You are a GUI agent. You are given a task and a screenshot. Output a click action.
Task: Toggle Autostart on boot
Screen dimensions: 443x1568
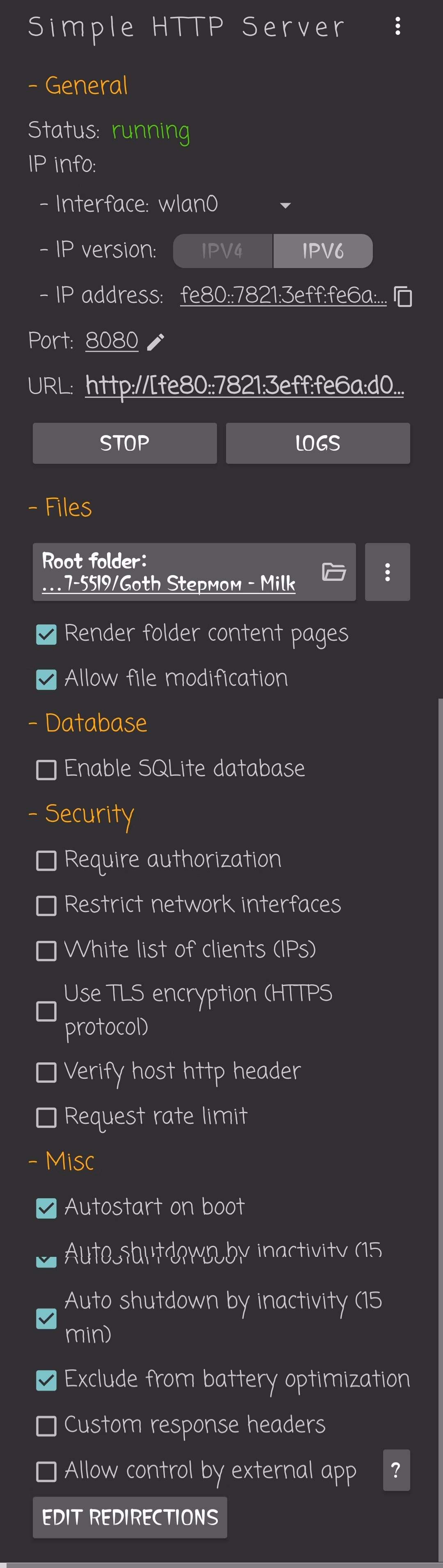click(46, 1208)
